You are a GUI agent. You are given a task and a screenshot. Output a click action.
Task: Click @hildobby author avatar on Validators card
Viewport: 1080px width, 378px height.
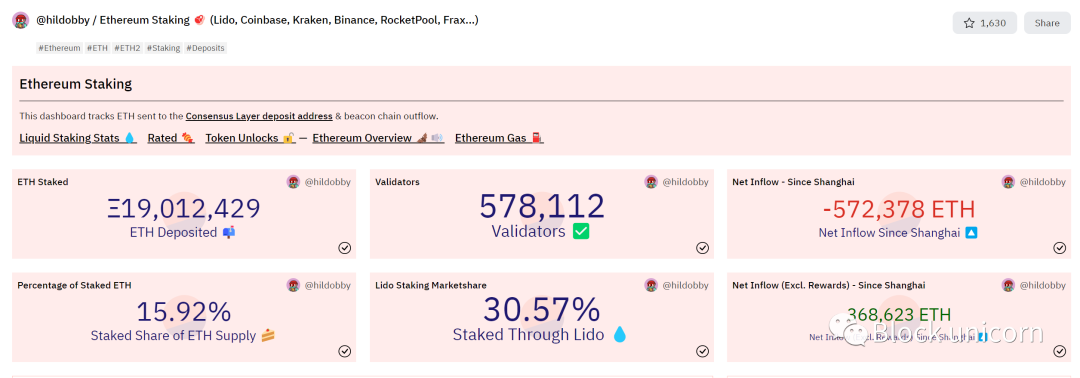(651, 182)
